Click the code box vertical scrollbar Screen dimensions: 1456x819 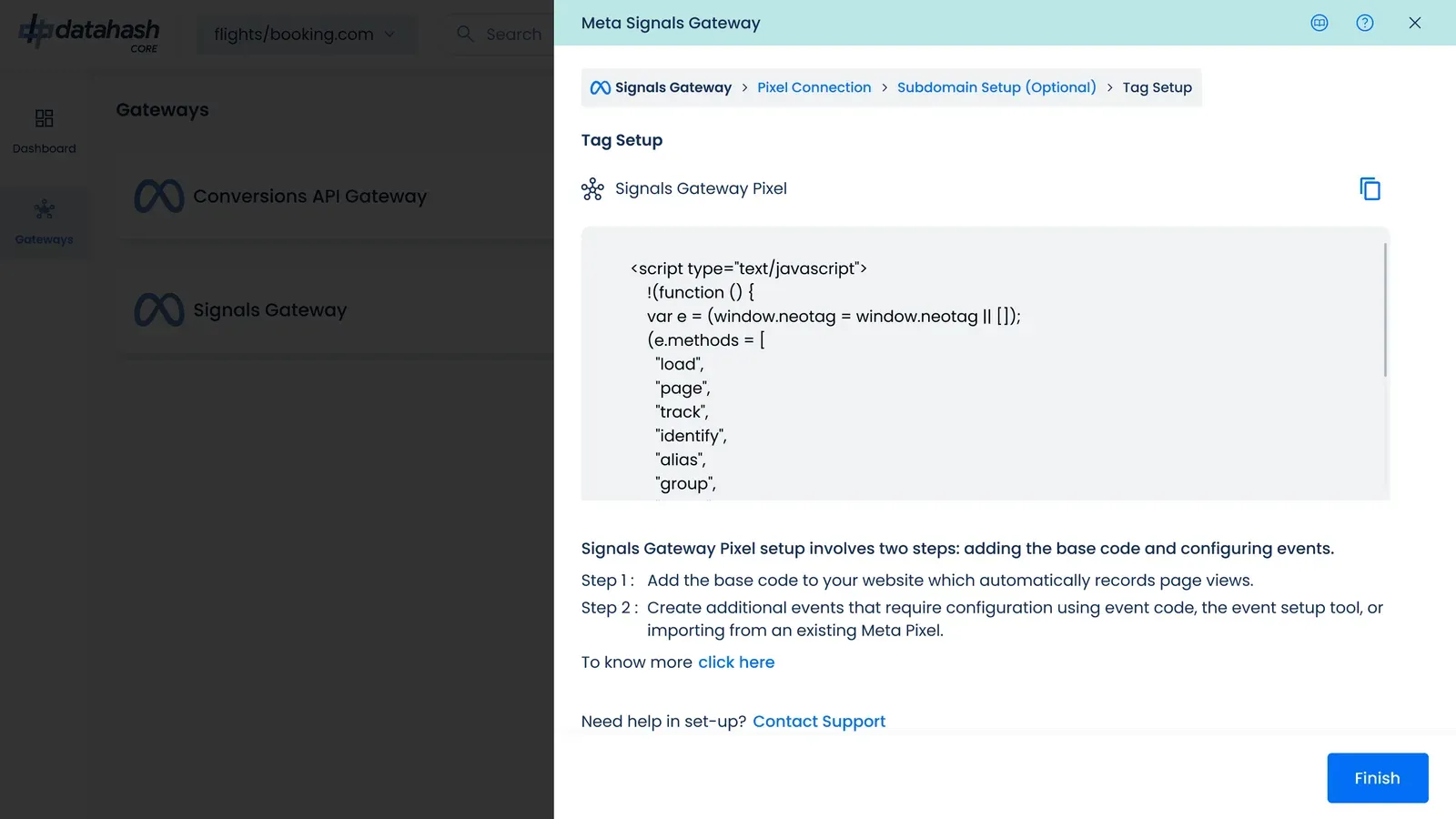click(x=1385, y=309)
